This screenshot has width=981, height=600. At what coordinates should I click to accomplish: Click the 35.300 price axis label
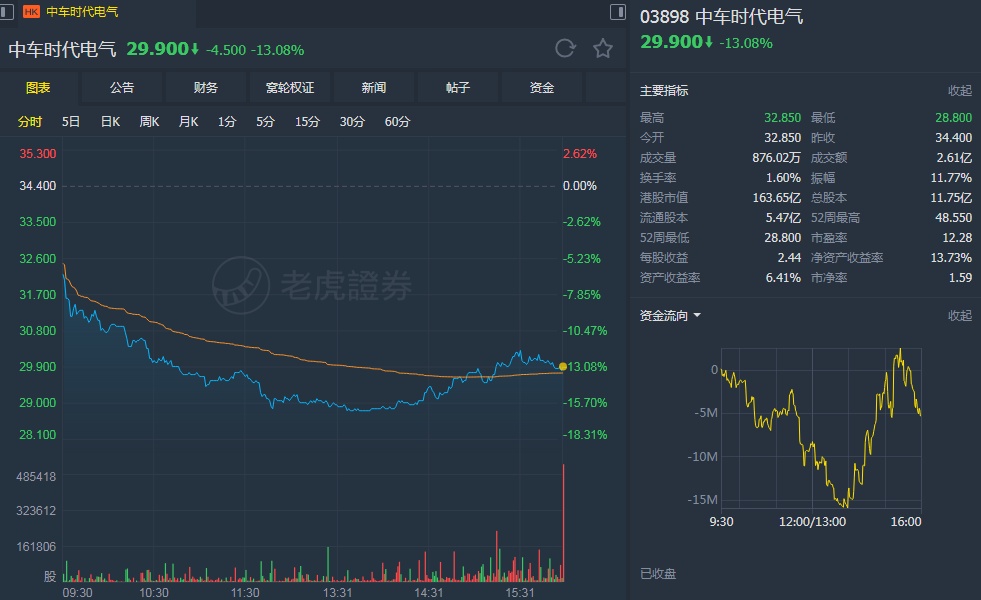click(38, 154)
